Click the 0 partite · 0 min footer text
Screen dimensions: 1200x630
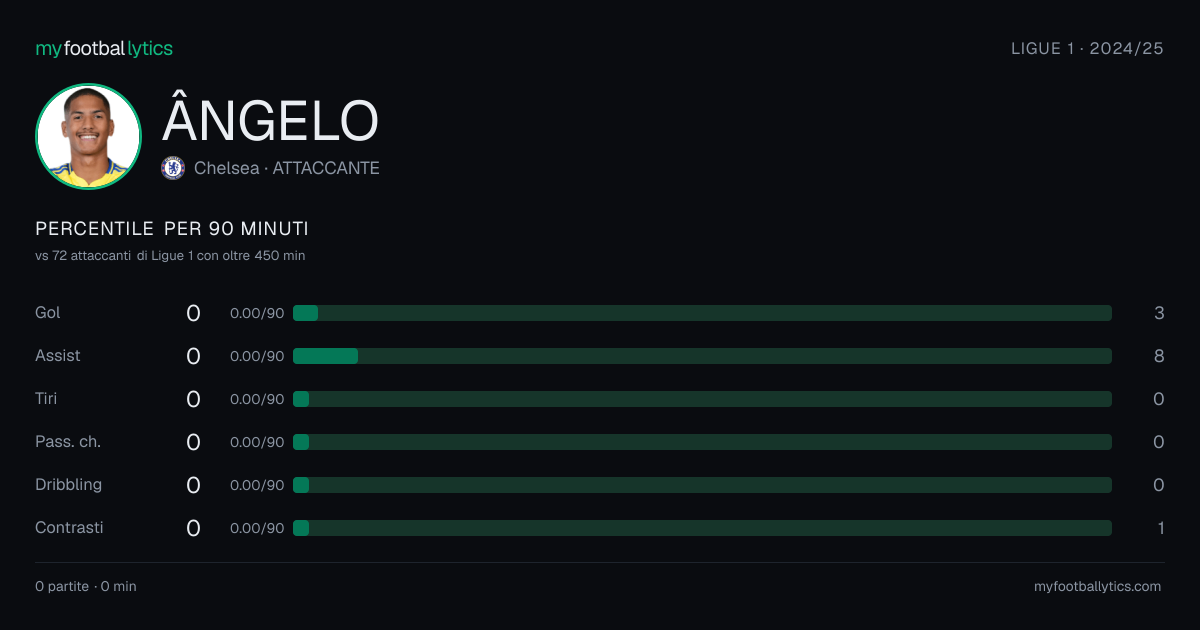(x=86, y=587)
